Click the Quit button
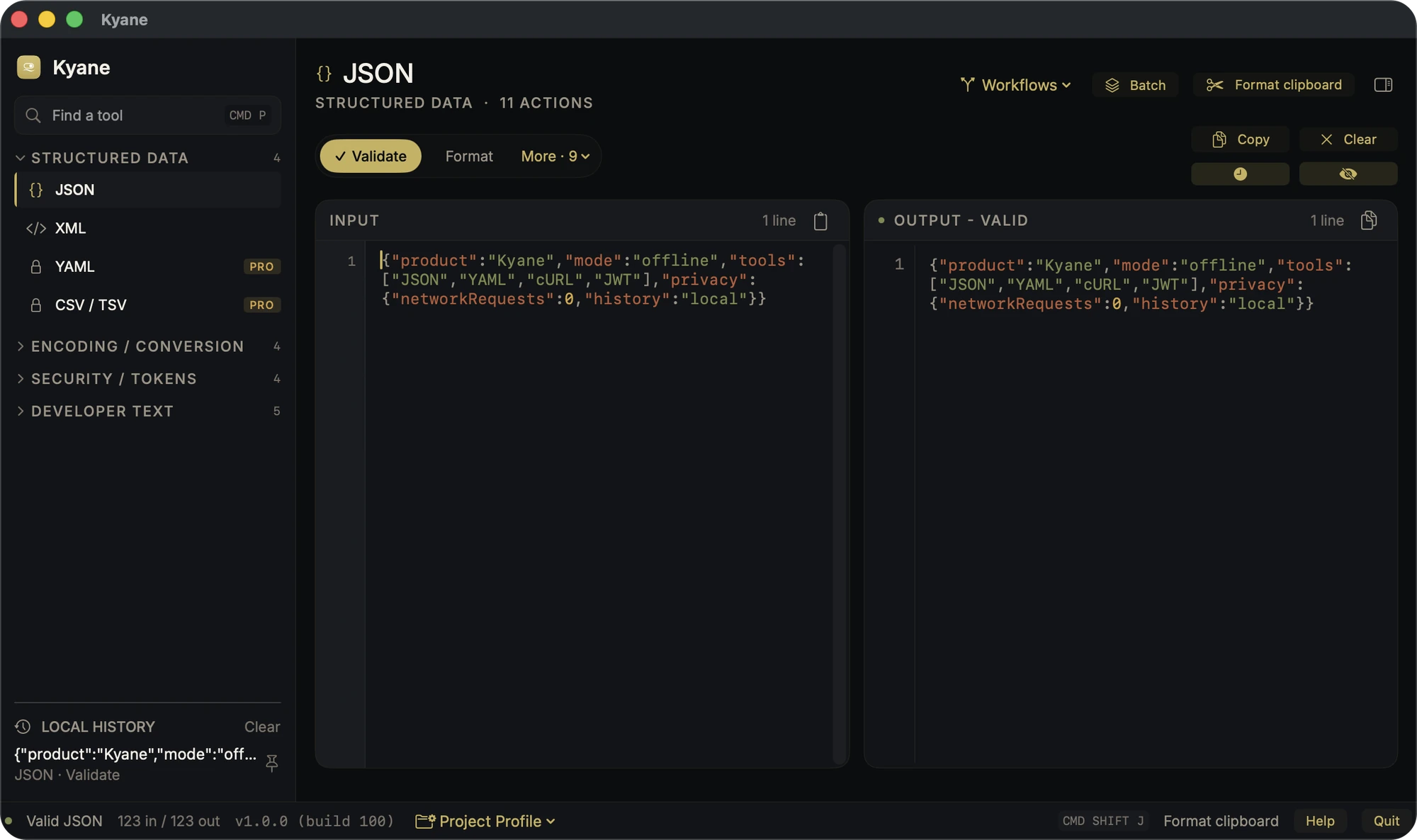This screenshot has height=840, width=1417. [1386, 821]
